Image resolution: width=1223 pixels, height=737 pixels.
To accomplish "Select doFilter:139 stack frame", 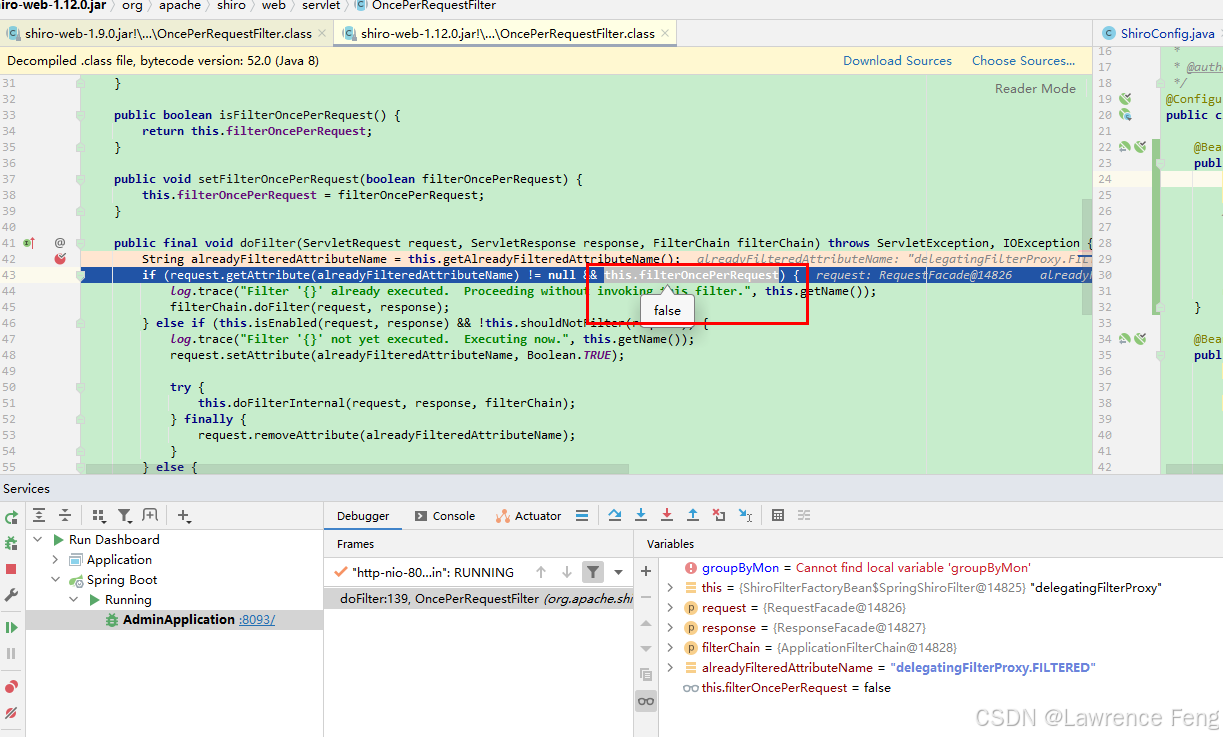I will click(x=478, y=598).
